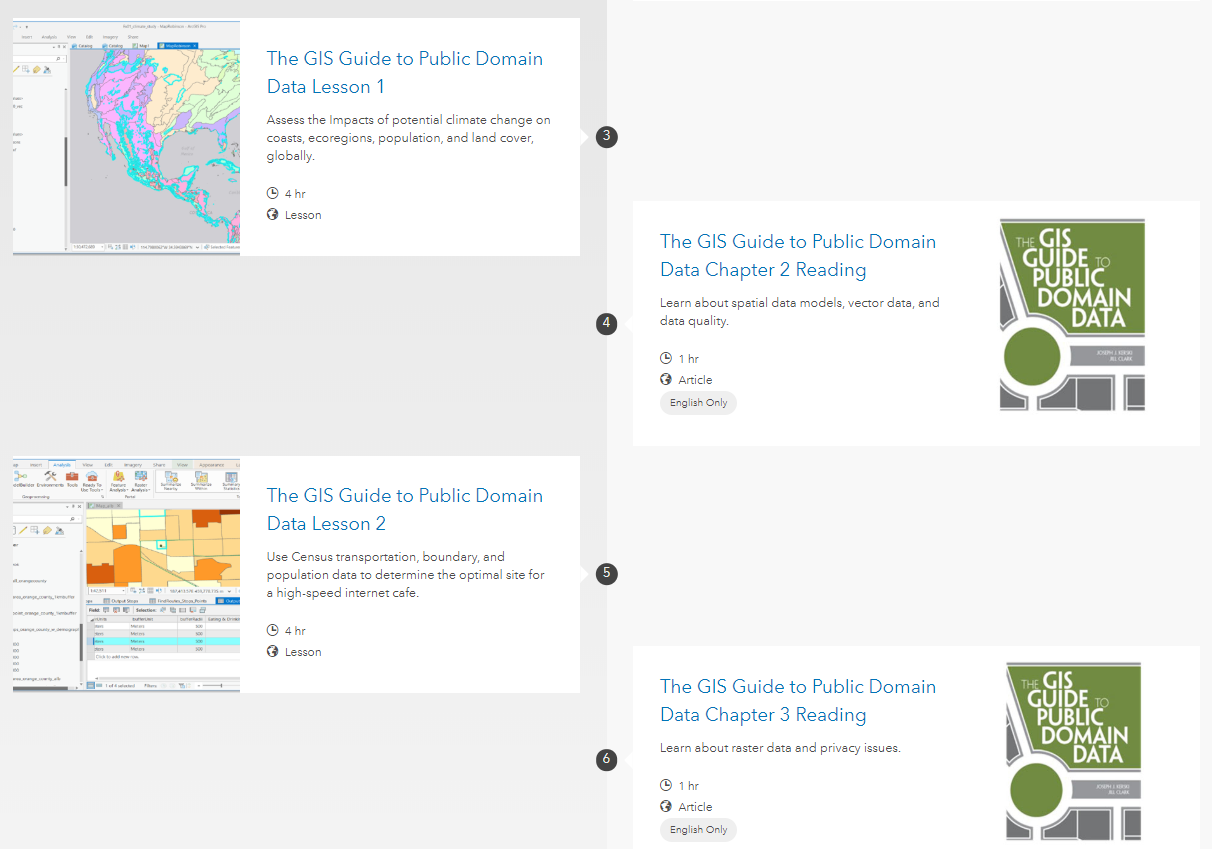
Task: Select step 3 marker on the timeline
Action: 606,137
